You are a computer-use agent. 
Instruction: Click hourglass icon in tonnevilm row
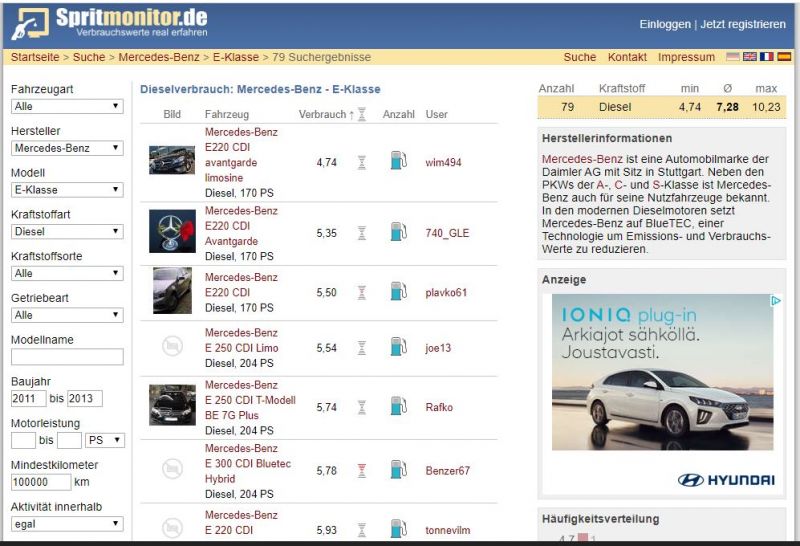point(362,530)
